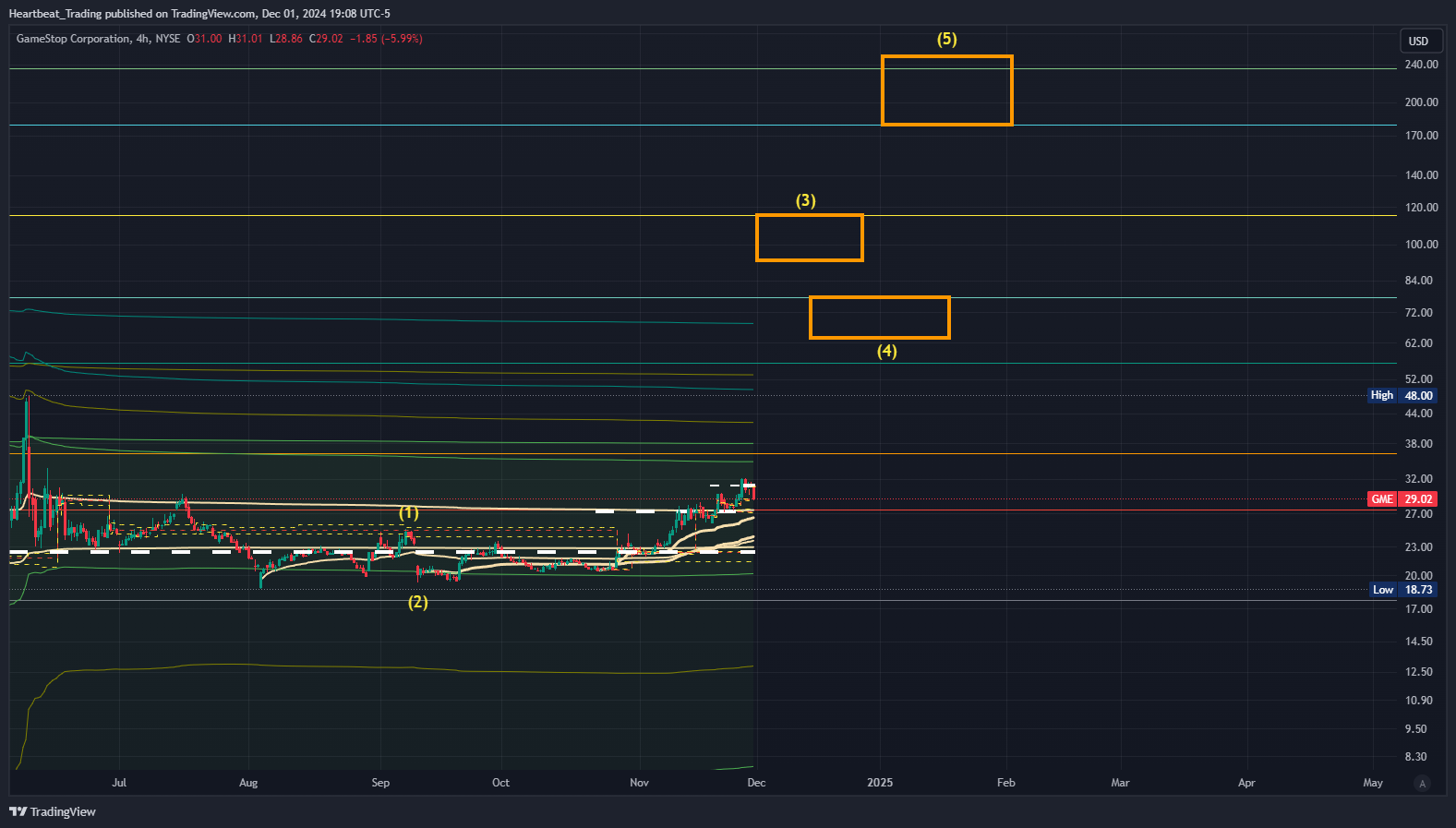This screenshot has height=828, width=1456.
Task: Click the 2025 label on time axis
Action: 880,783
